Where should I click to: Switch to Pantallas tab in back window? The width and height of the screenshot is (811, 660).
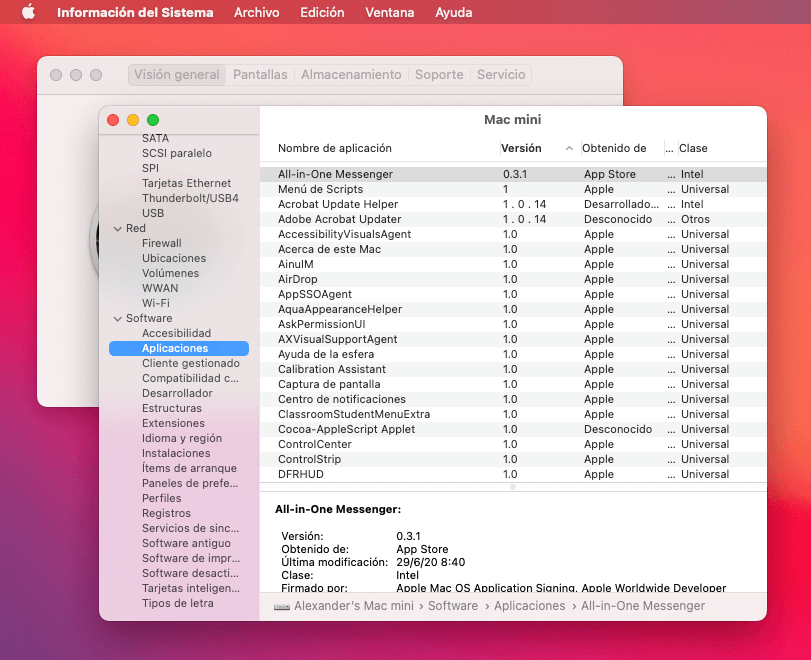click(260, 74)
